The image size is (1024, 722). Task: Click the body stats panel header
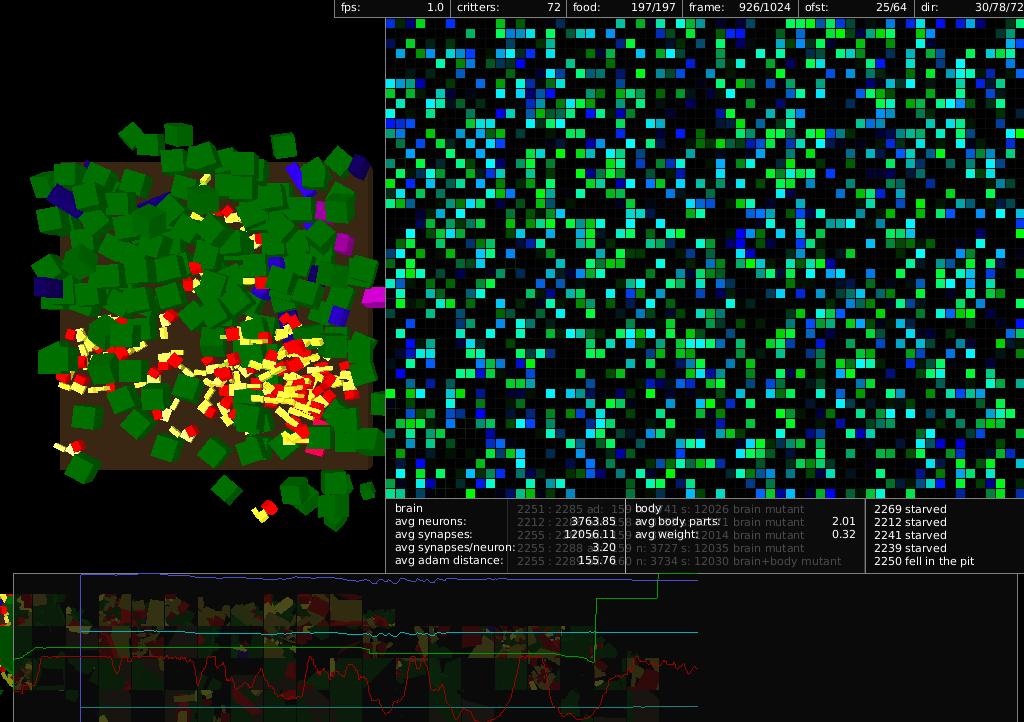coord(648,509)
